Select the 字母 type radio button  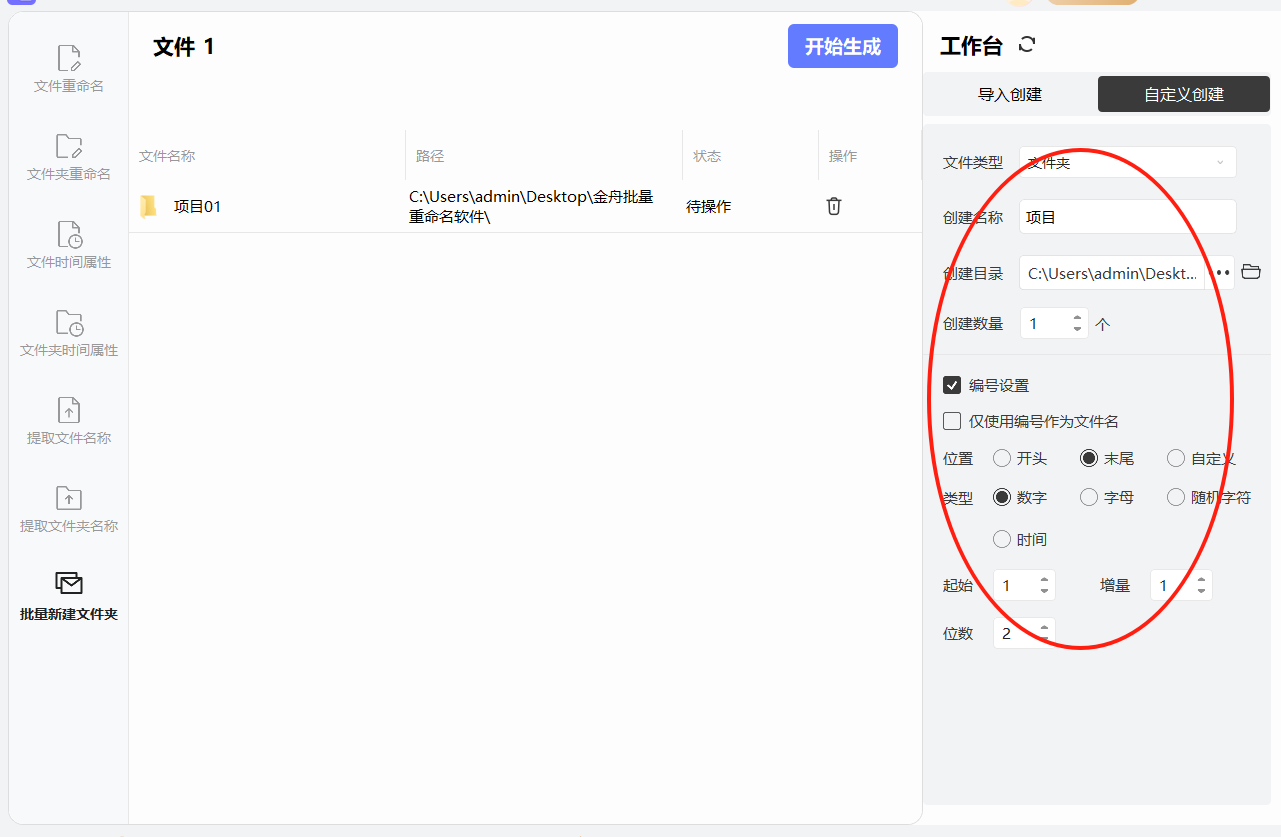point(1089,497)
